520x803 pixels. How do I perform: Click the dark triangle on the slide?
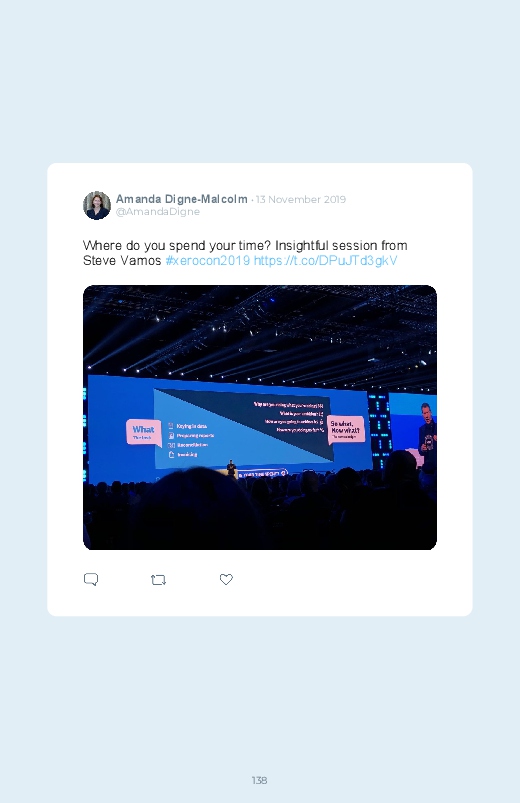pyautogui.click(x=256, y=415)
